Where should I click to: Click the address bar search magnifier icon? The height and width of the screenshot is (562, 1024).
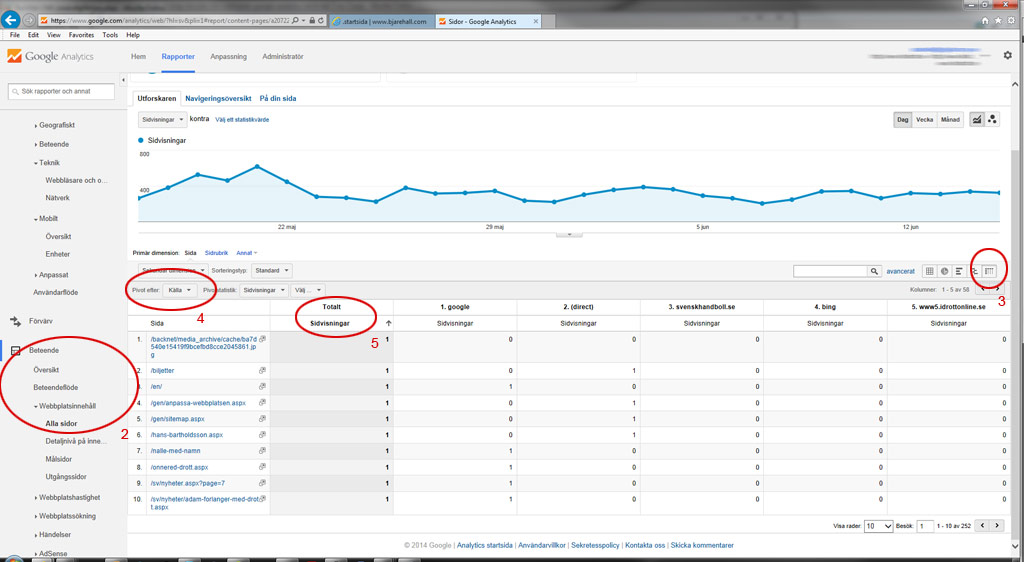296,21
